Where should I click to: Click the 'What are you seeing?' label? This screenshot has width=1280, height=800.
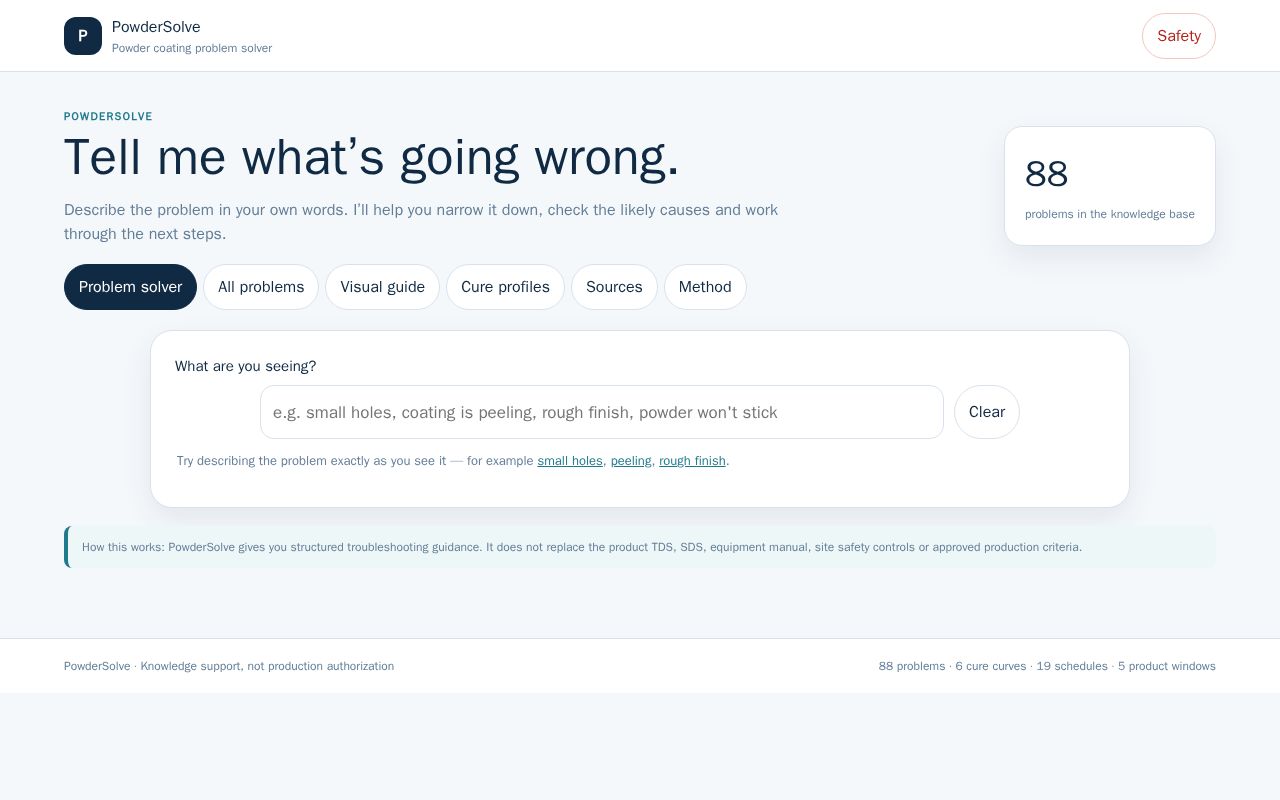245,366
